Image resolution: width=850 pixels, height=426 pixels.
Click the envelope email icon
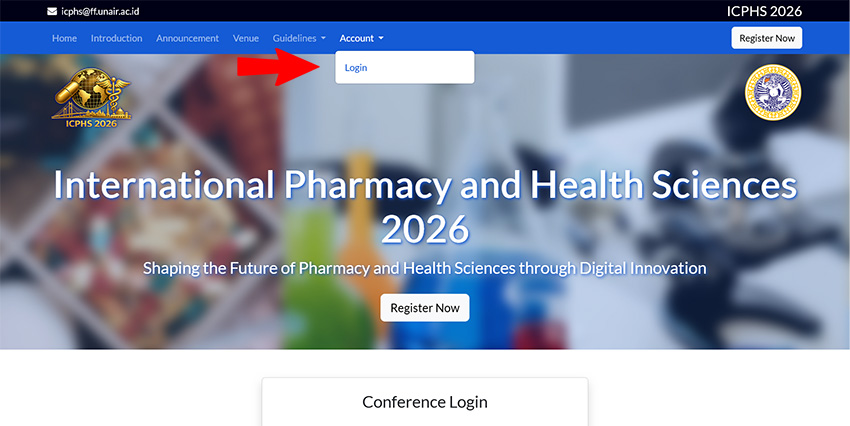pyautogui.click(x=52, y=11)
